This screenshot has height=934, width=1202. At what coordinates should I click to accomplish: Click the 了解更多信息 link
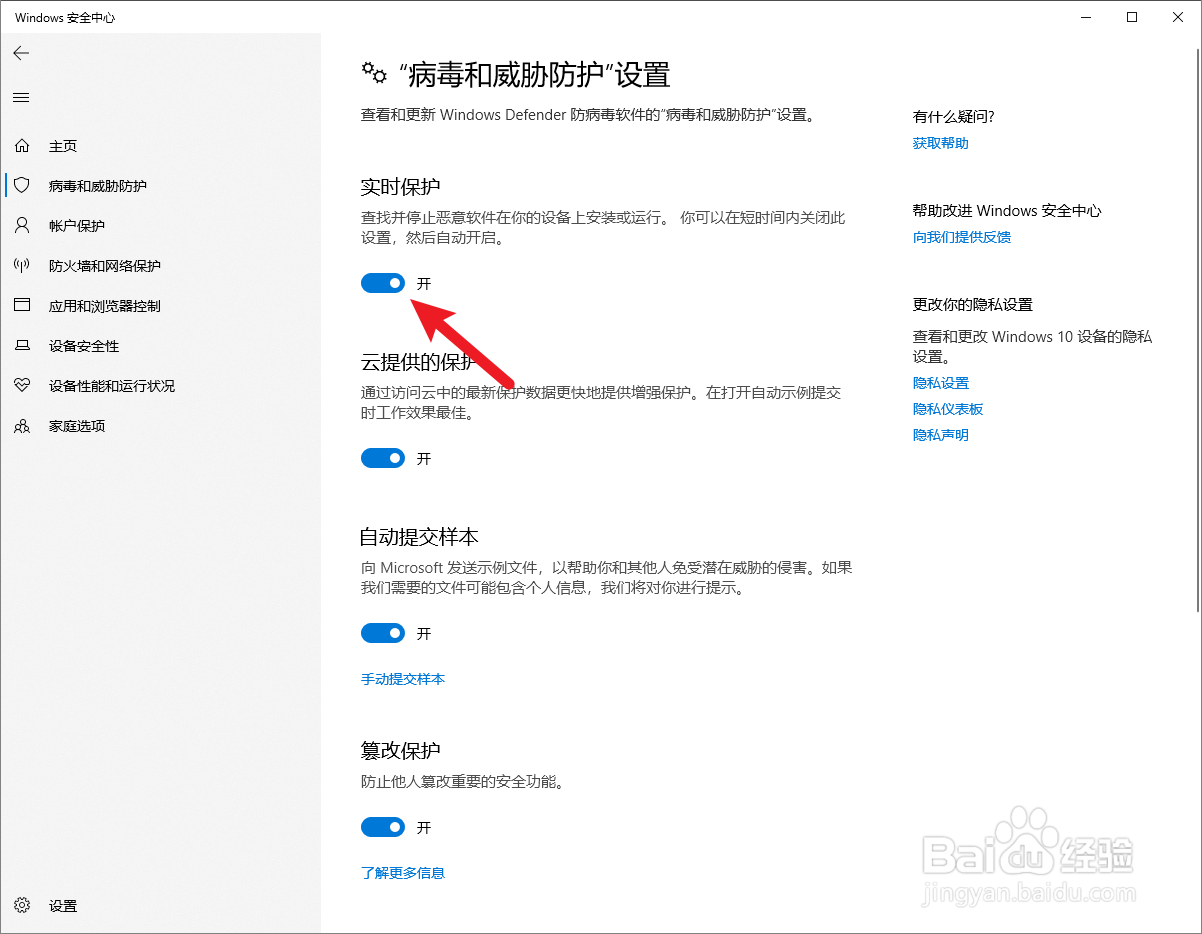[x=403, y=873]
